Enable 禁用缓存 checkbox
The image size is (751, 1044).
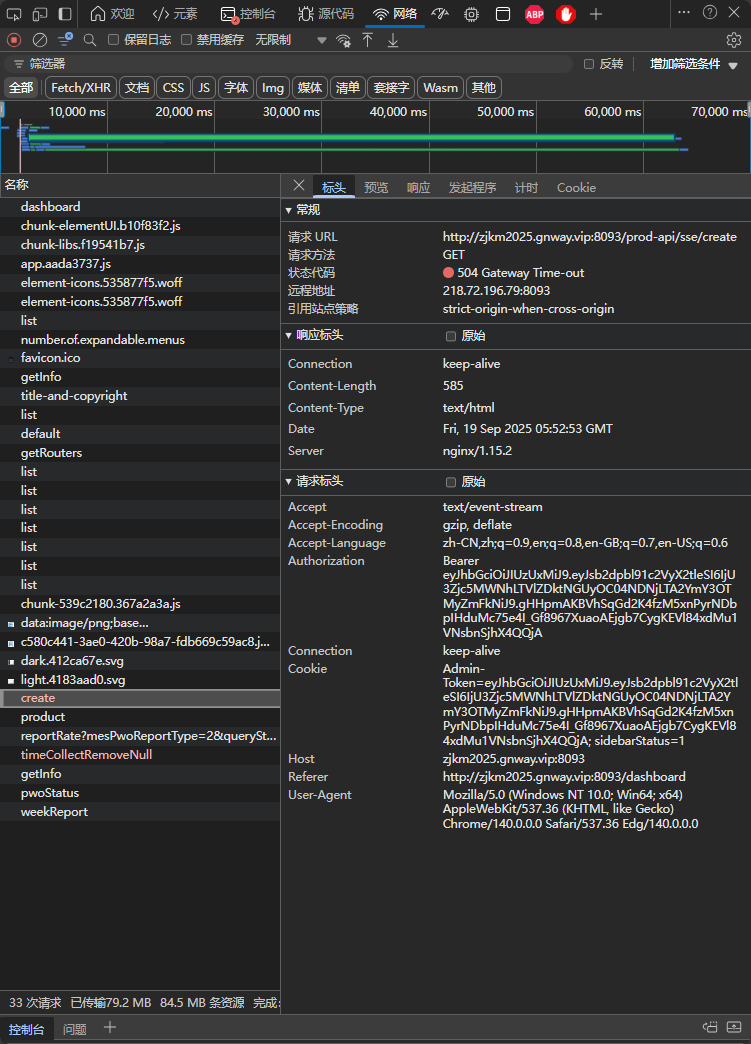[x=186, y=40]
